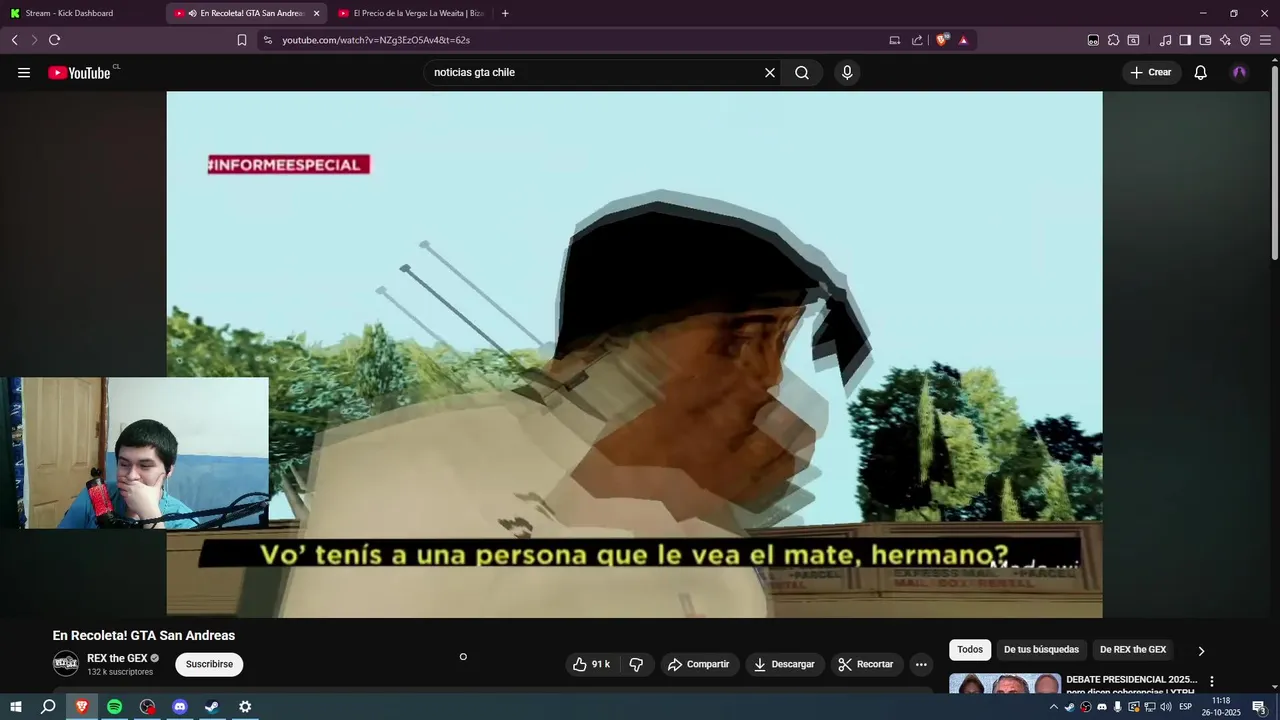Open the Windows Start menu
The height and width of the screenshot is (720, 1280).
click(x=15, y=707)
